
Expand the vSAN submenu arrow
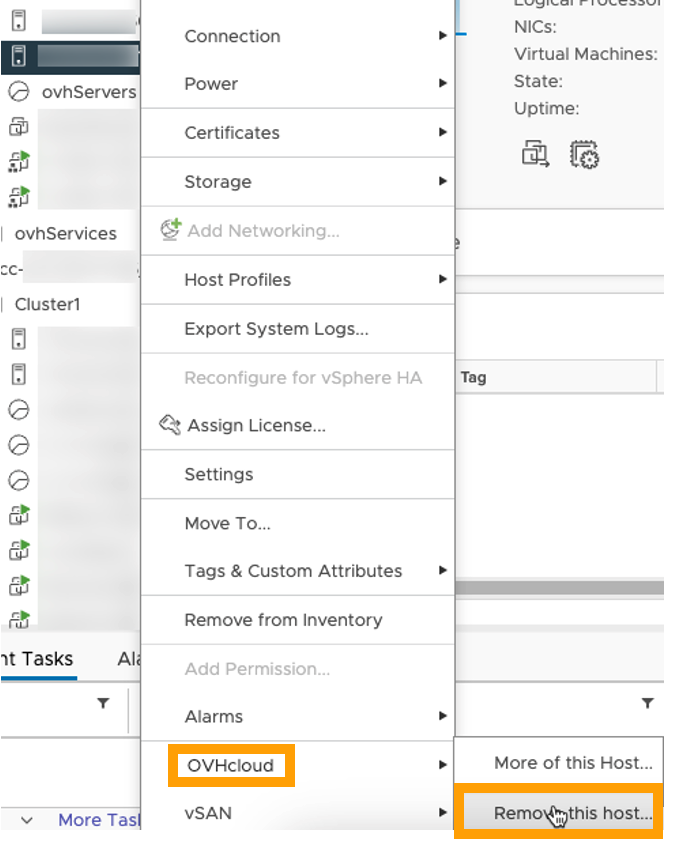click(443, 813)
